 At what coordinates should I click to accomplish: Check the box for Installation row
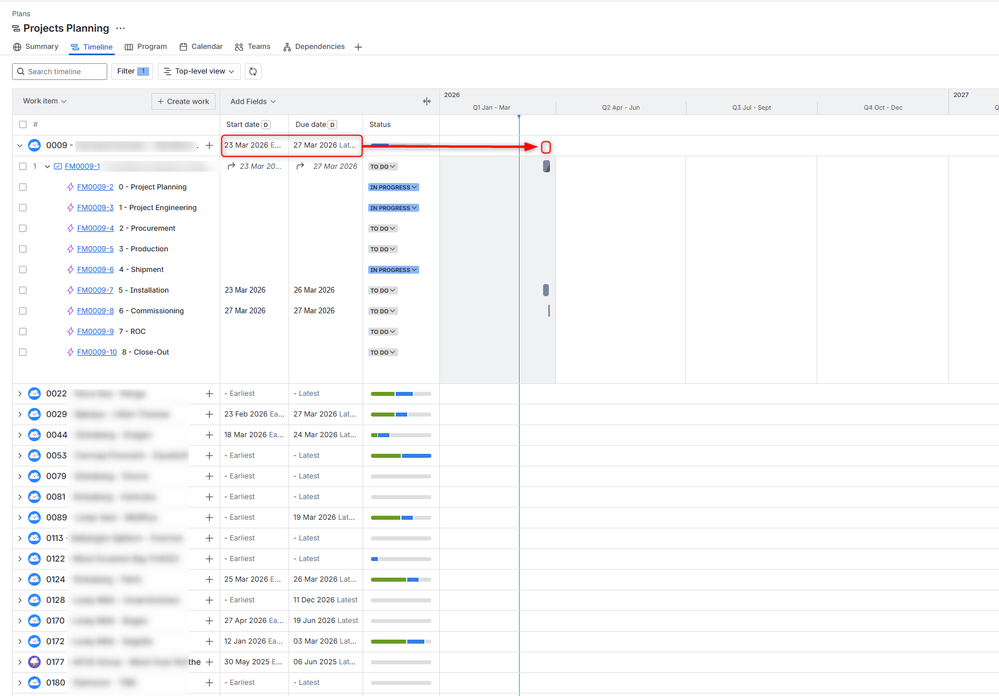pyautogui.click(x=23, y=290)
